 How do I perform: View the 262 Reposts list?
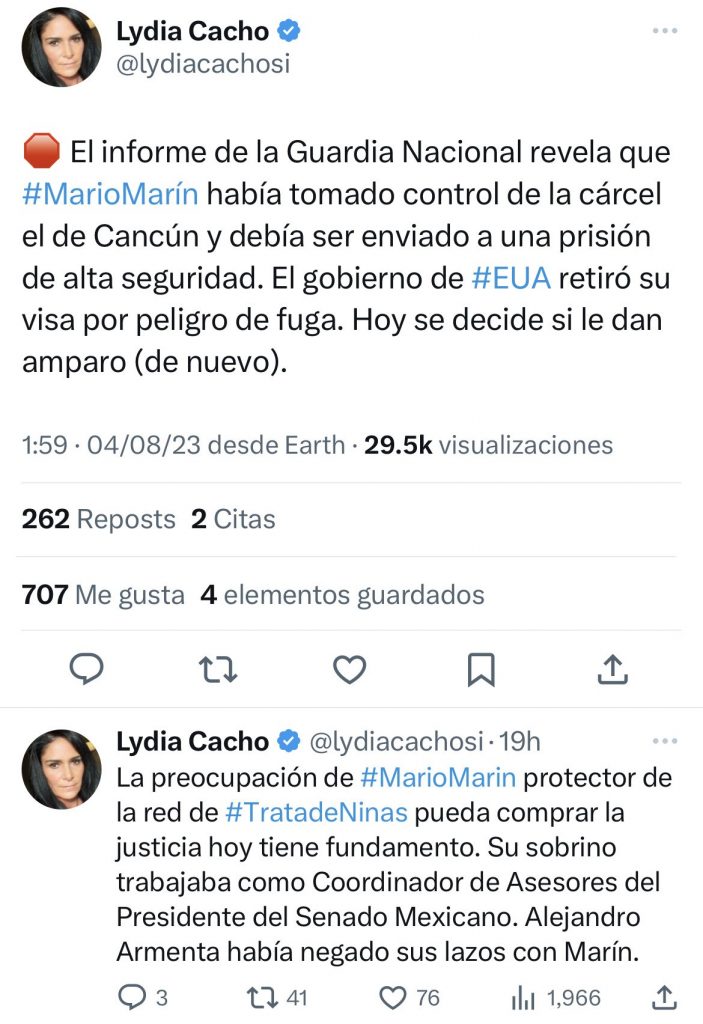click(98, 519)
